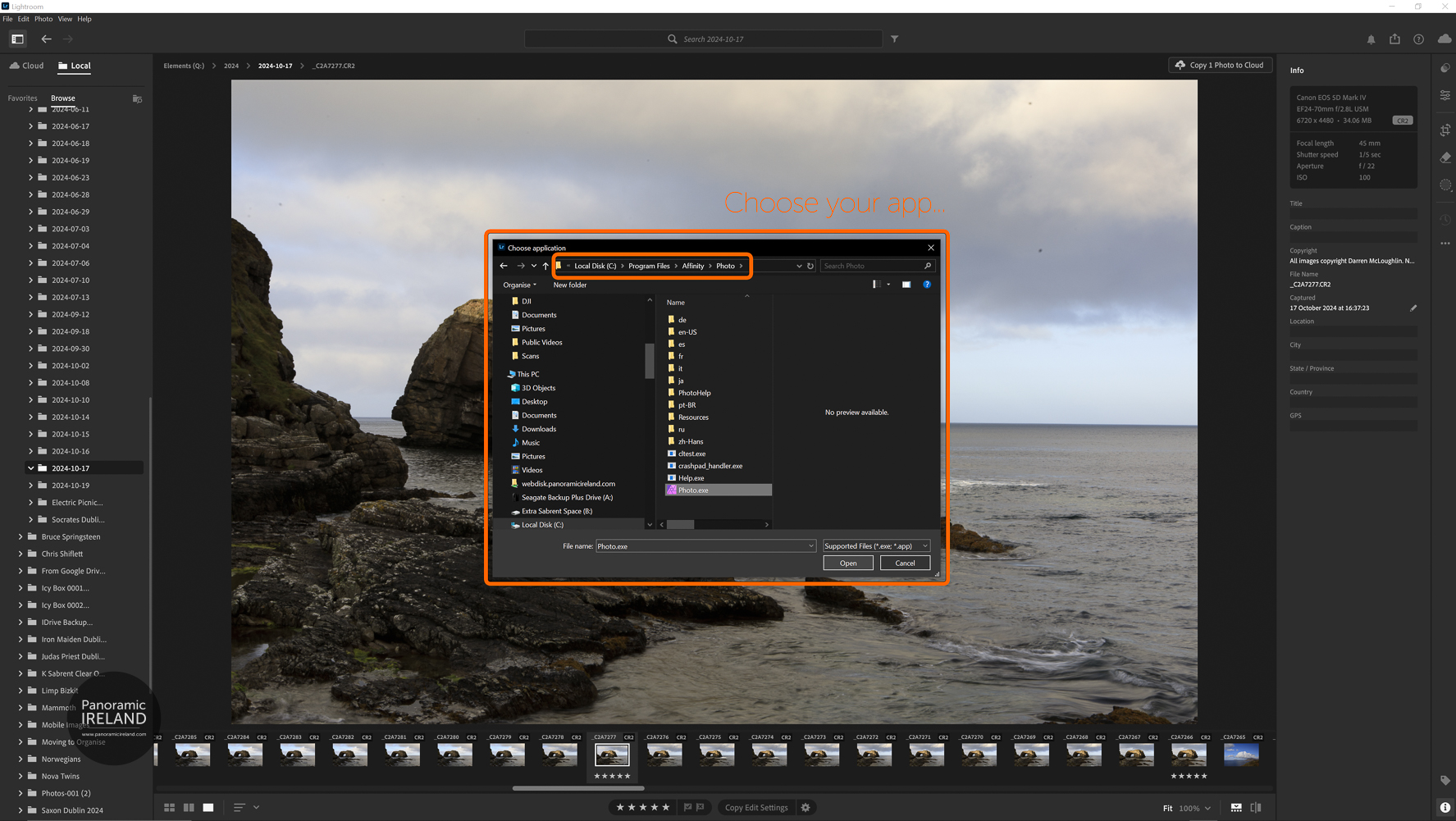Viewport: 1456px width, 821px height.
Task: Open the more options ellipsis in right toolbar
Action: (1445, 244)
